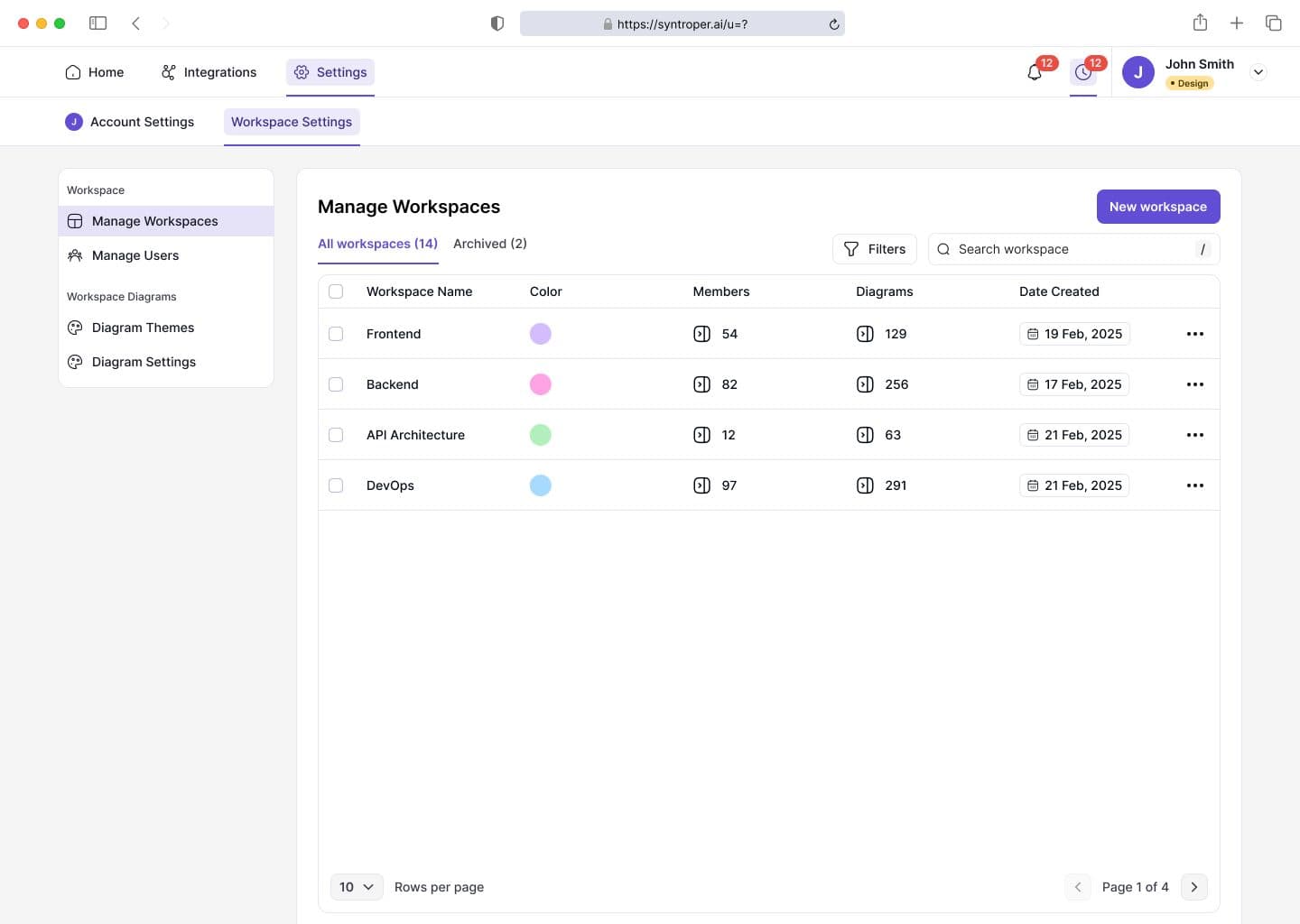
Task: Click the notifications bell icon
Action: tap(1035, 72)
